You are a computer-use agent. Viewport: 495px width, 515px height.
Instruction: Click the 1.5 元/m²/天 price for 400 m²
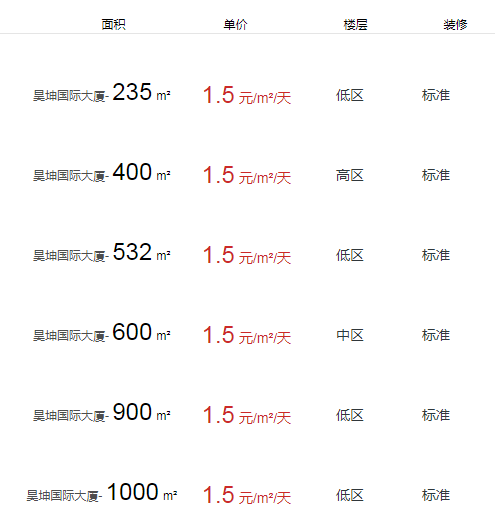(x=247, y=175)
